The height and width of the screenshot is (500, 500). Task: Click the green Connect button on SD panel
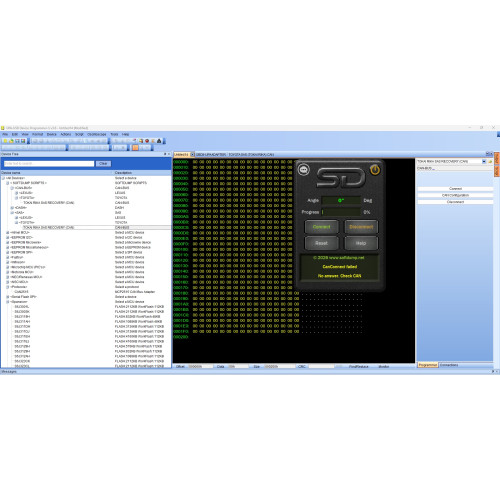322,227
